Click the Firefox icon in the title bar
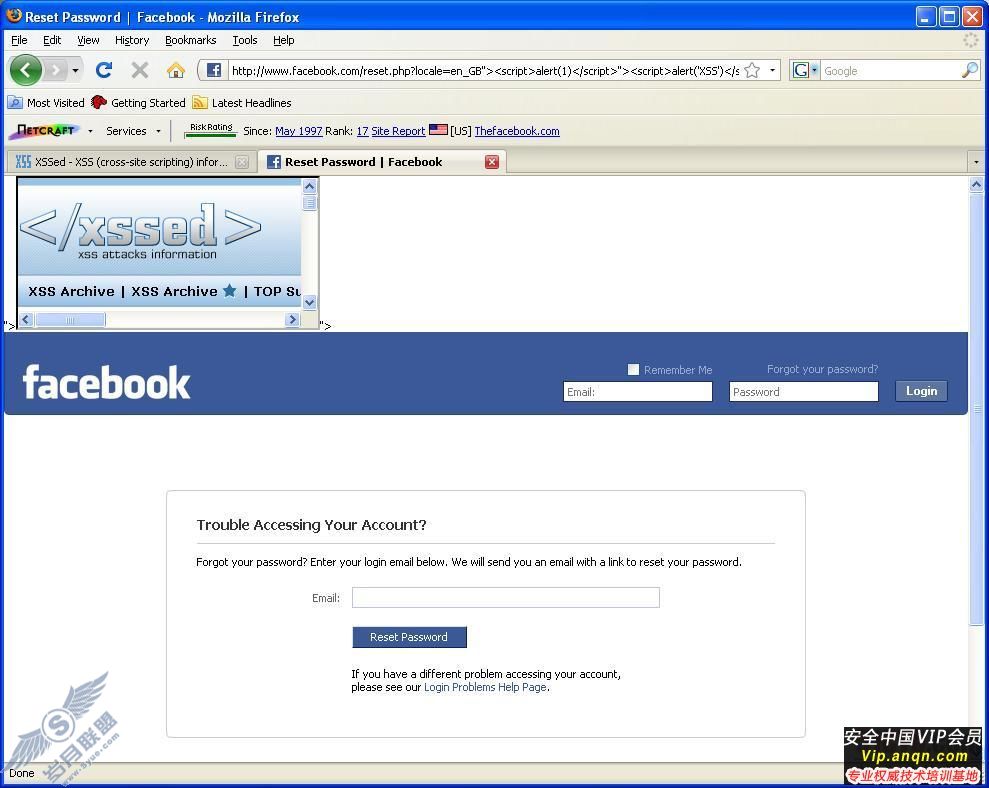This screenshot has height=788, width=989. click(x=14, y=16)
